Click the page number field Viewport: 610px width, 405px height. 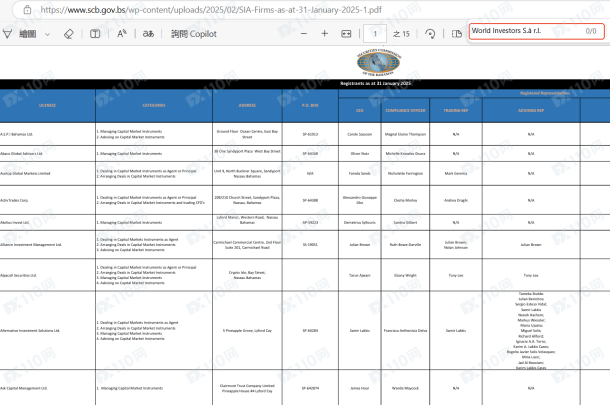[x=375, y=34]
